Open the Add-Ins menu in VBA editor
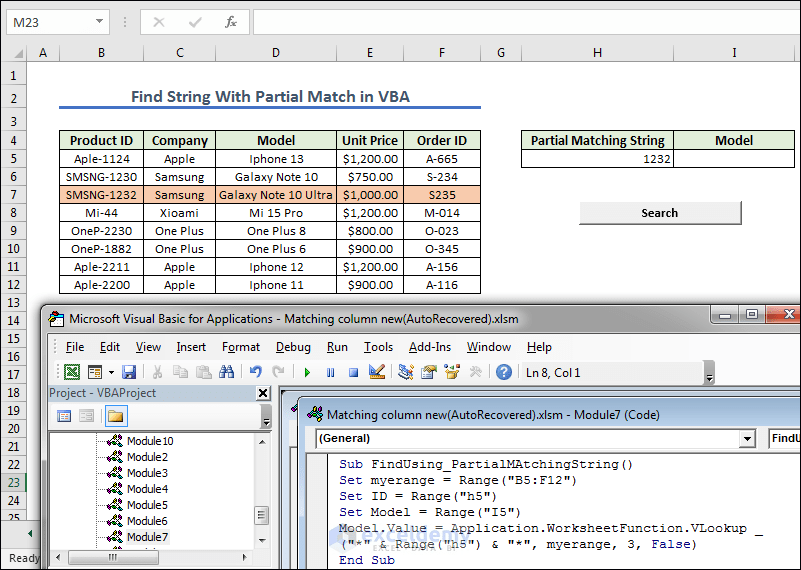Image resolution: width=801 pixels, height=570 pixels. click(430, 347)
